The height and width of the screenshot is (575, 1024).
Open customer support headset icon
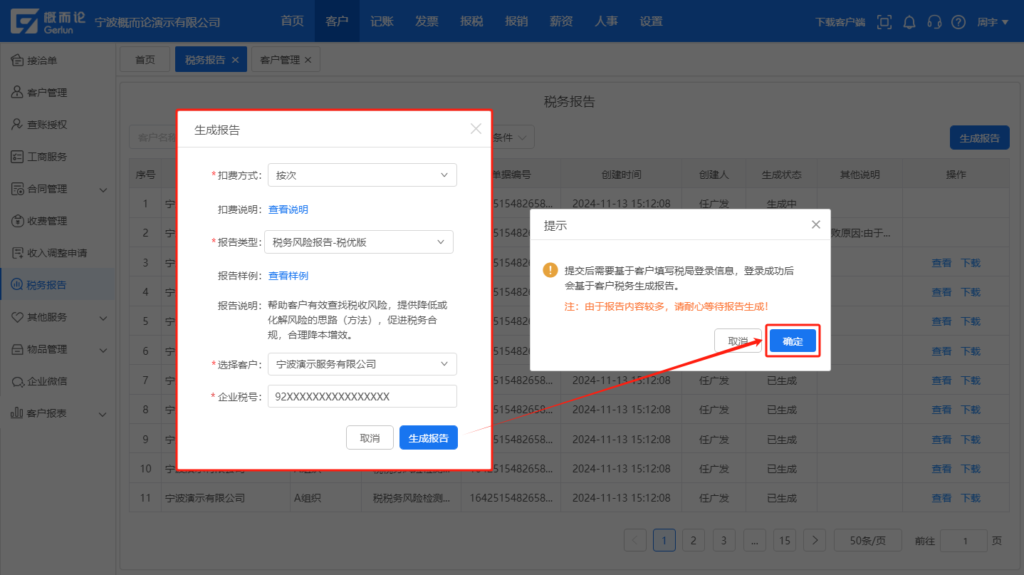click(x=934, y=22)
